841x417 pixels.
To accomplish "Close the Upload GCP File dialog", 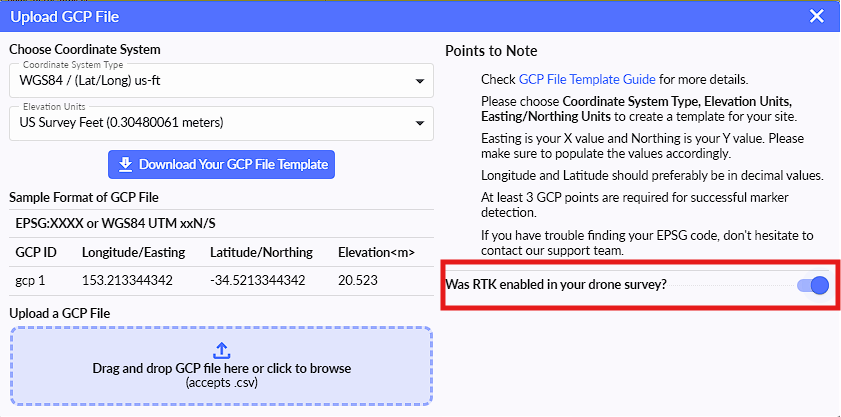I will pos(817,15).
